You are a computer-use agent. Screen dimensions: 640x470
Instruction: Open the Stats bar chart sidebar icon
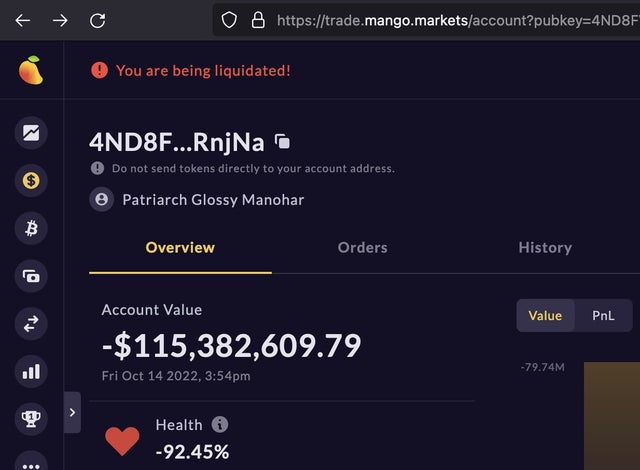click(32, 372)
